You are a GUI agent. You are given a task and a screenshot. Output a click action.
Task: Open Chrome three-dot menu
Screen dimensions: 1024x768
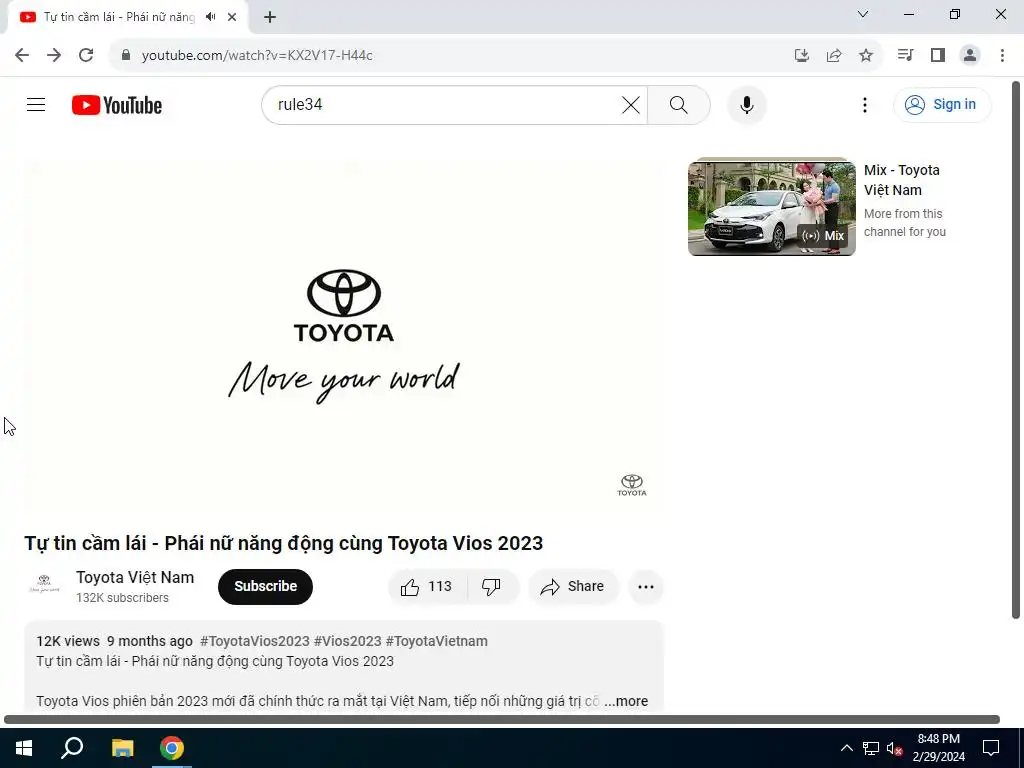pos(1002,55)
